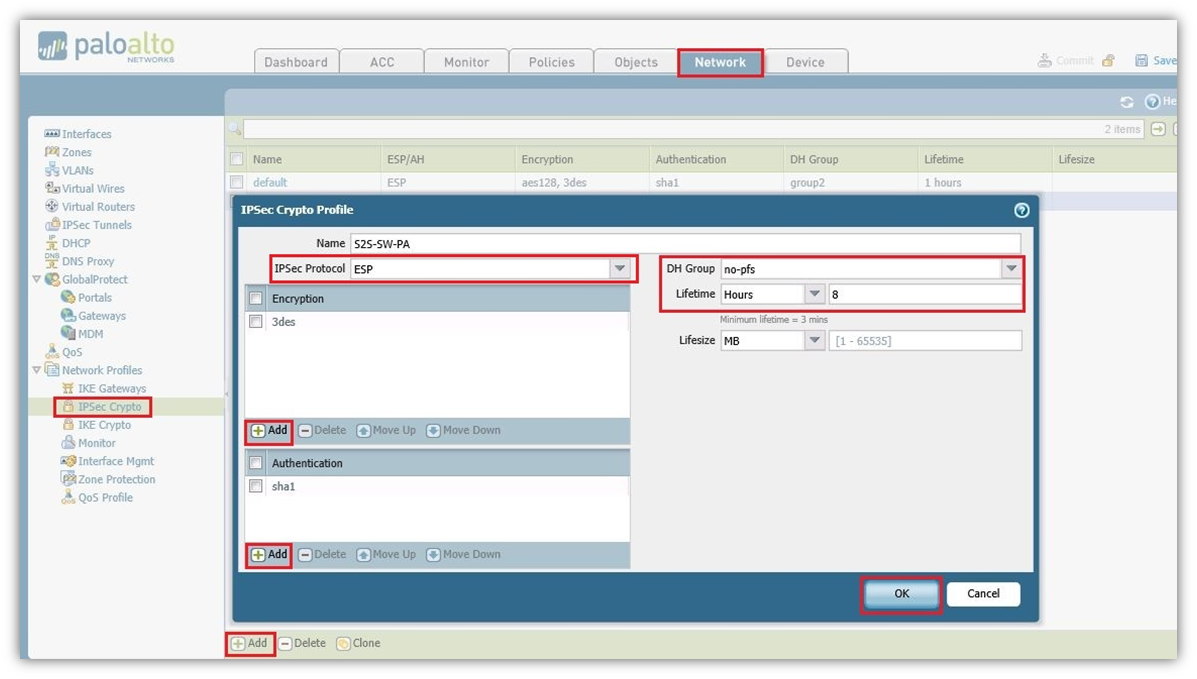This screenshot has height=679, width=1197.
Task: Switch to the Policies tab
Action: 551,62
